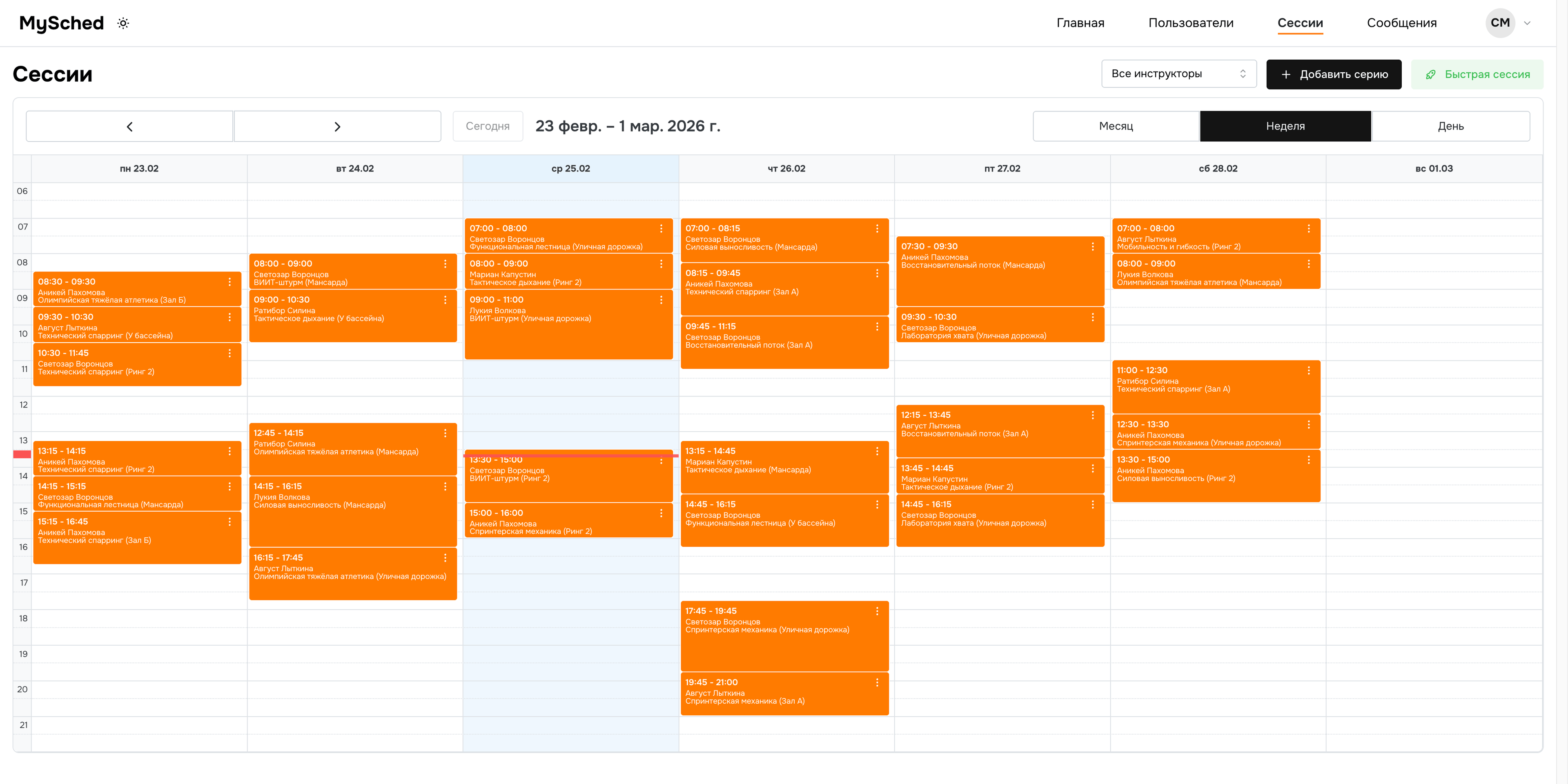The width and height of the screenshot is (1568, 784).
Task: Click the Добавить серию button
Action: click(x=1334, y=73)
